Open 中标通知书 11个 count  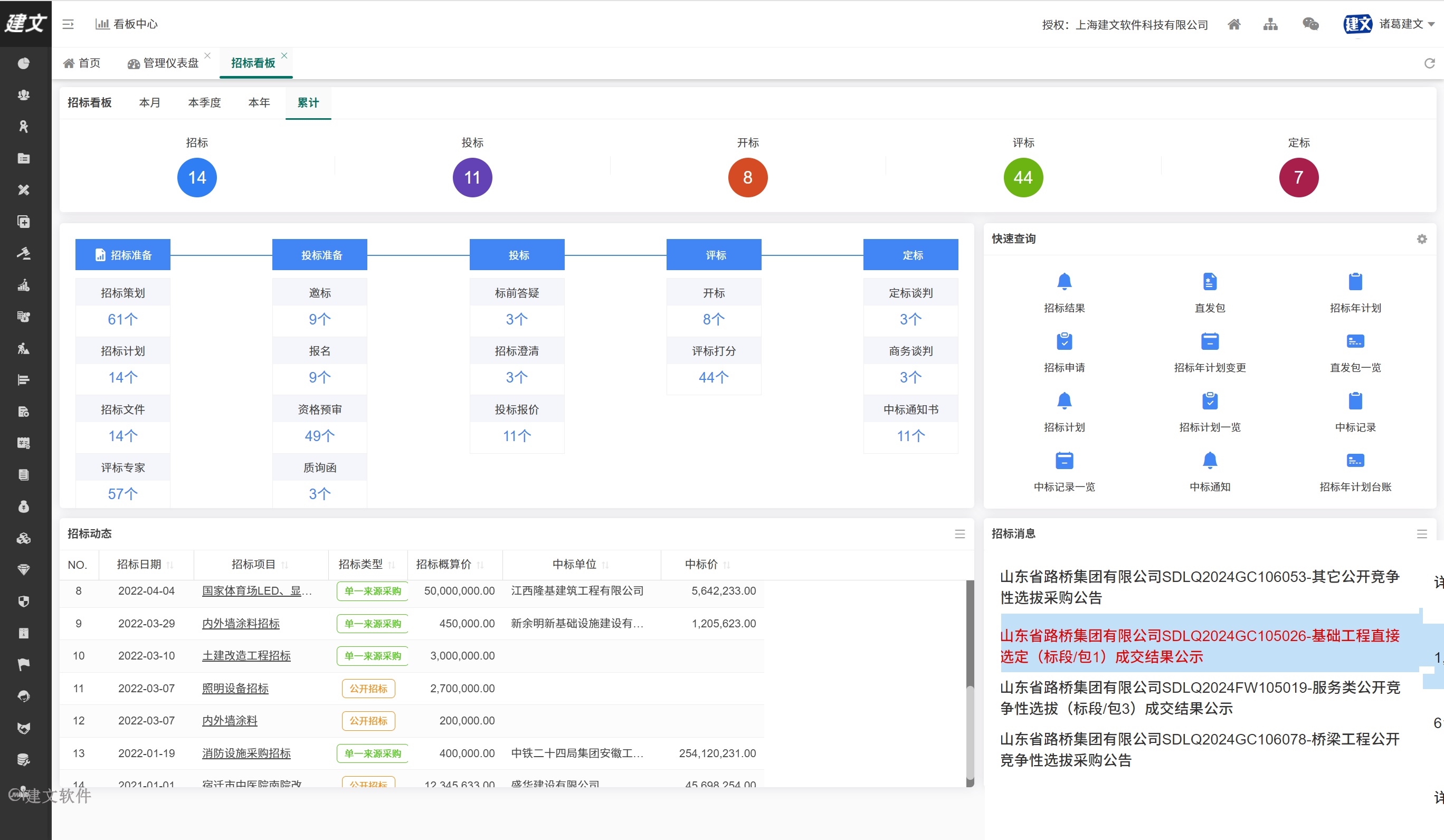[x=911, y=436]
